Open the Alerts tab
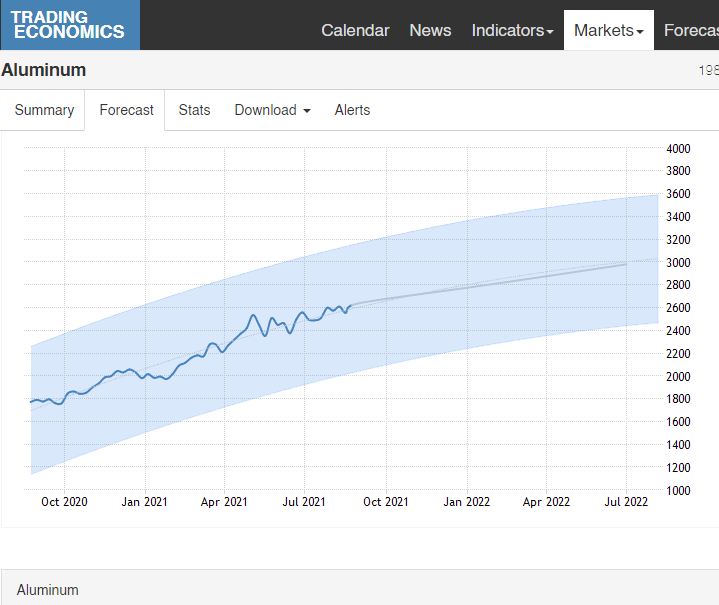Screen dimensions: 719x605 [x=352, y=110]
